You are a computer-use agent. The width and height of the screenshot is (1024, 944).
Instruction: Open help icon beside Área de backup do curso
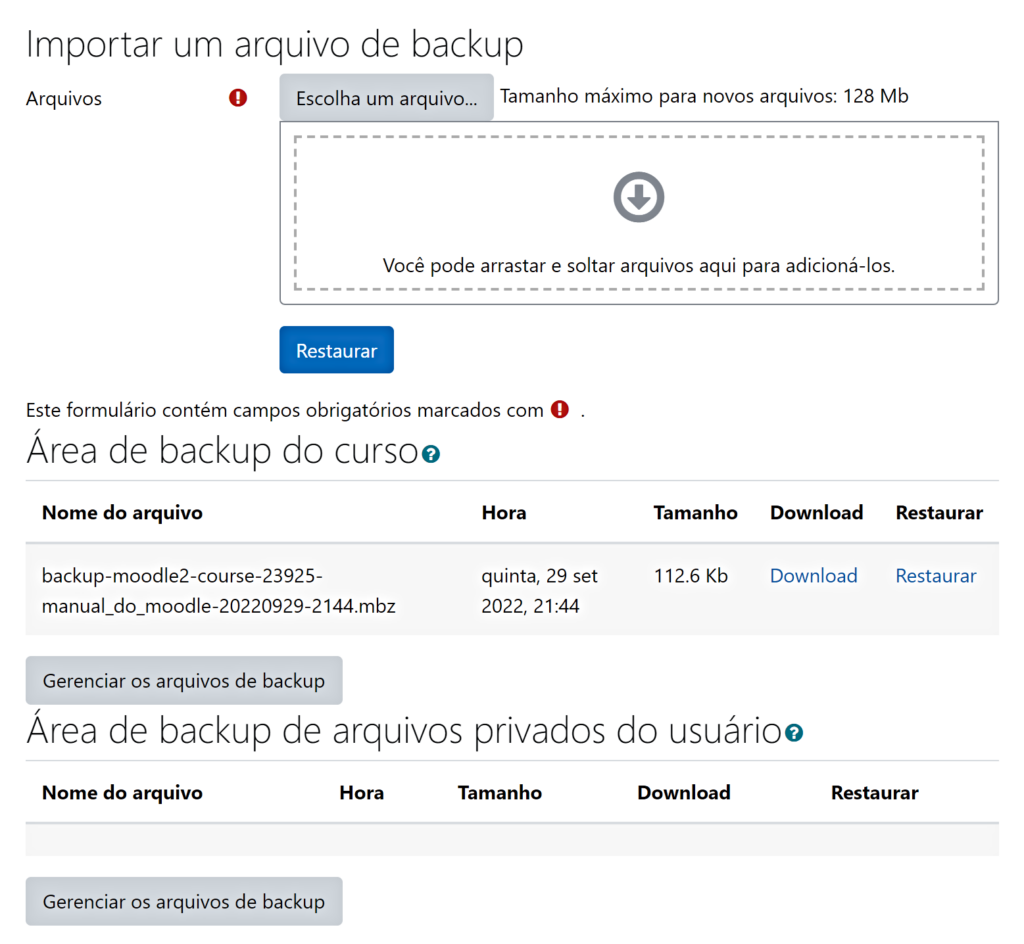[430, 454]
